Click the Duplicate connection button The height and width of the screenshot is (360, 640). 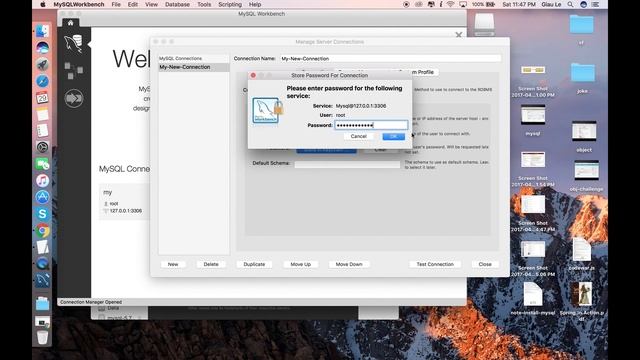point(254,264)
